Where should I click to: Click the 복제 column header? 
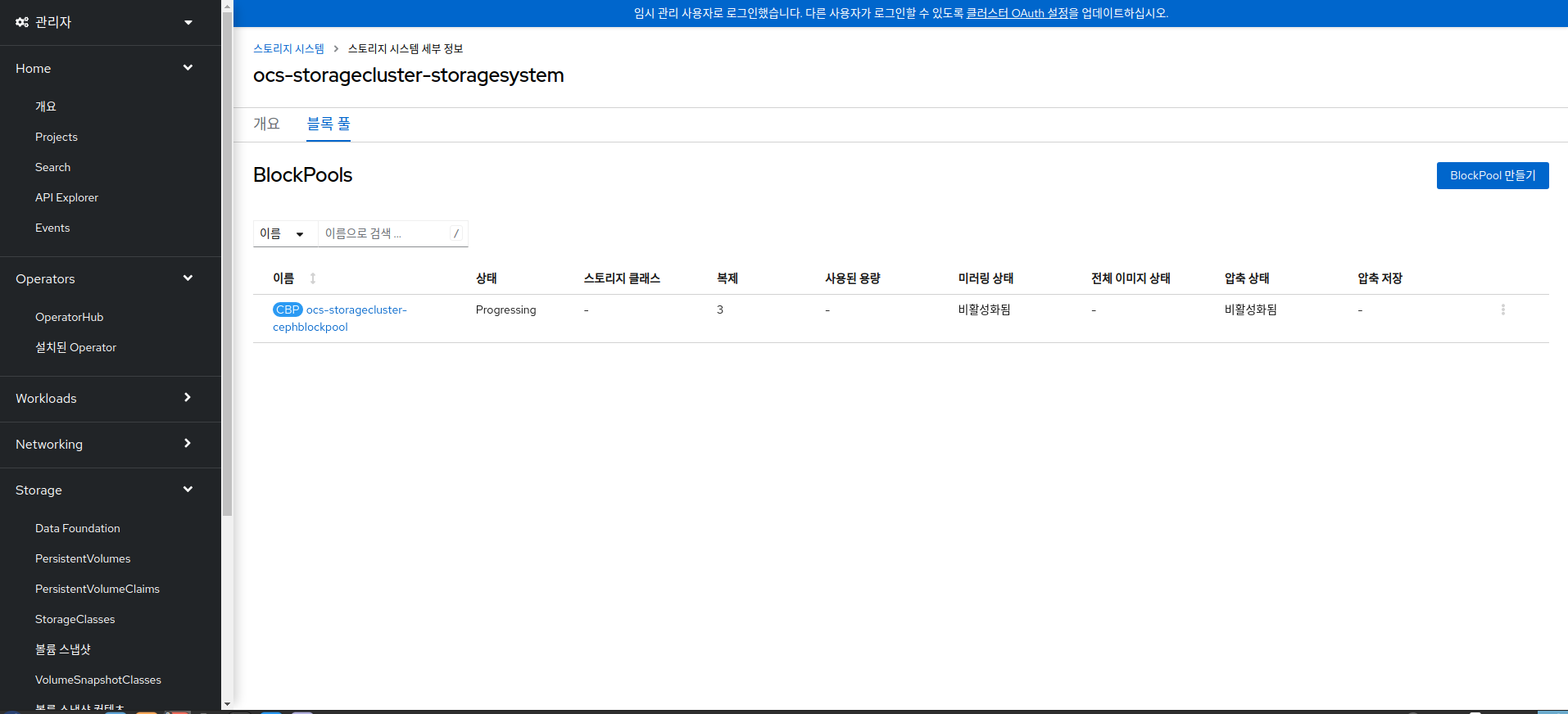click(727, 278)
